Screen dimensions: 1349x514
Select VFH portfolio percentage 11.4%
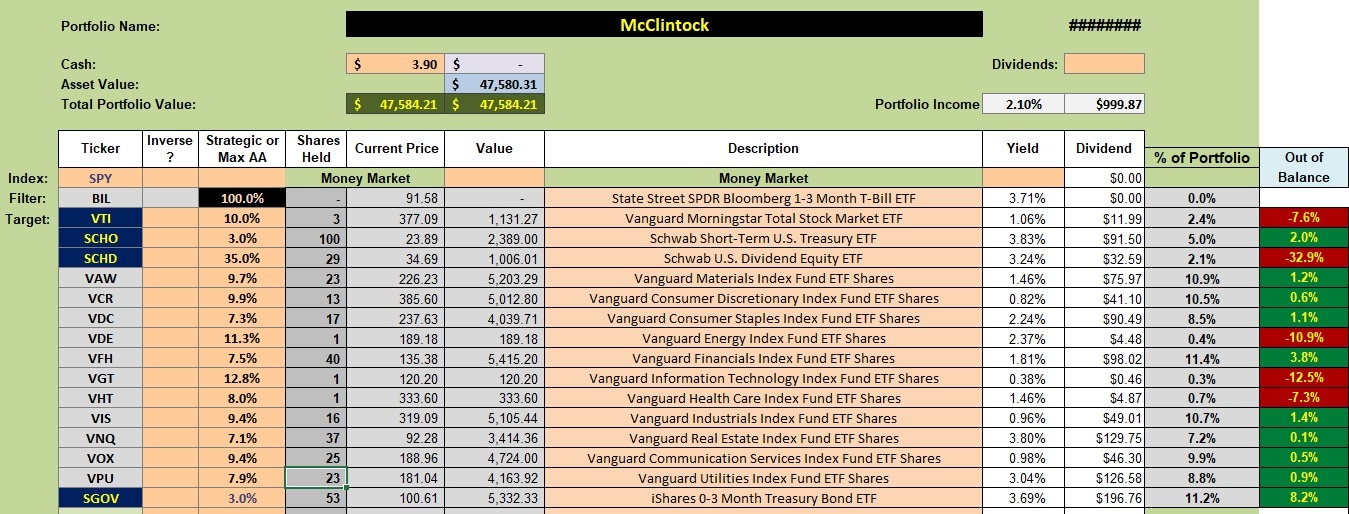tap(1202, 358)
